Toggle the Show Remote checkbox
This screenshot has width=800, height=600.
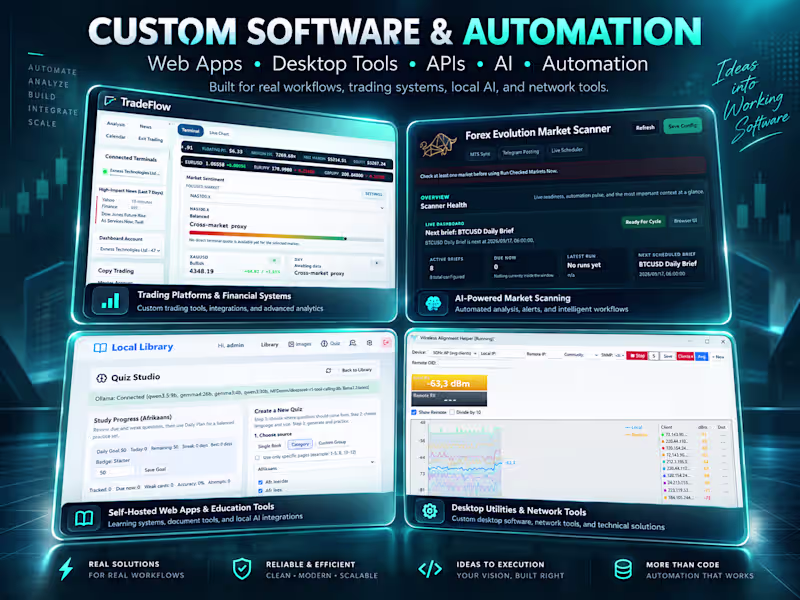click(x=414, y=412)
